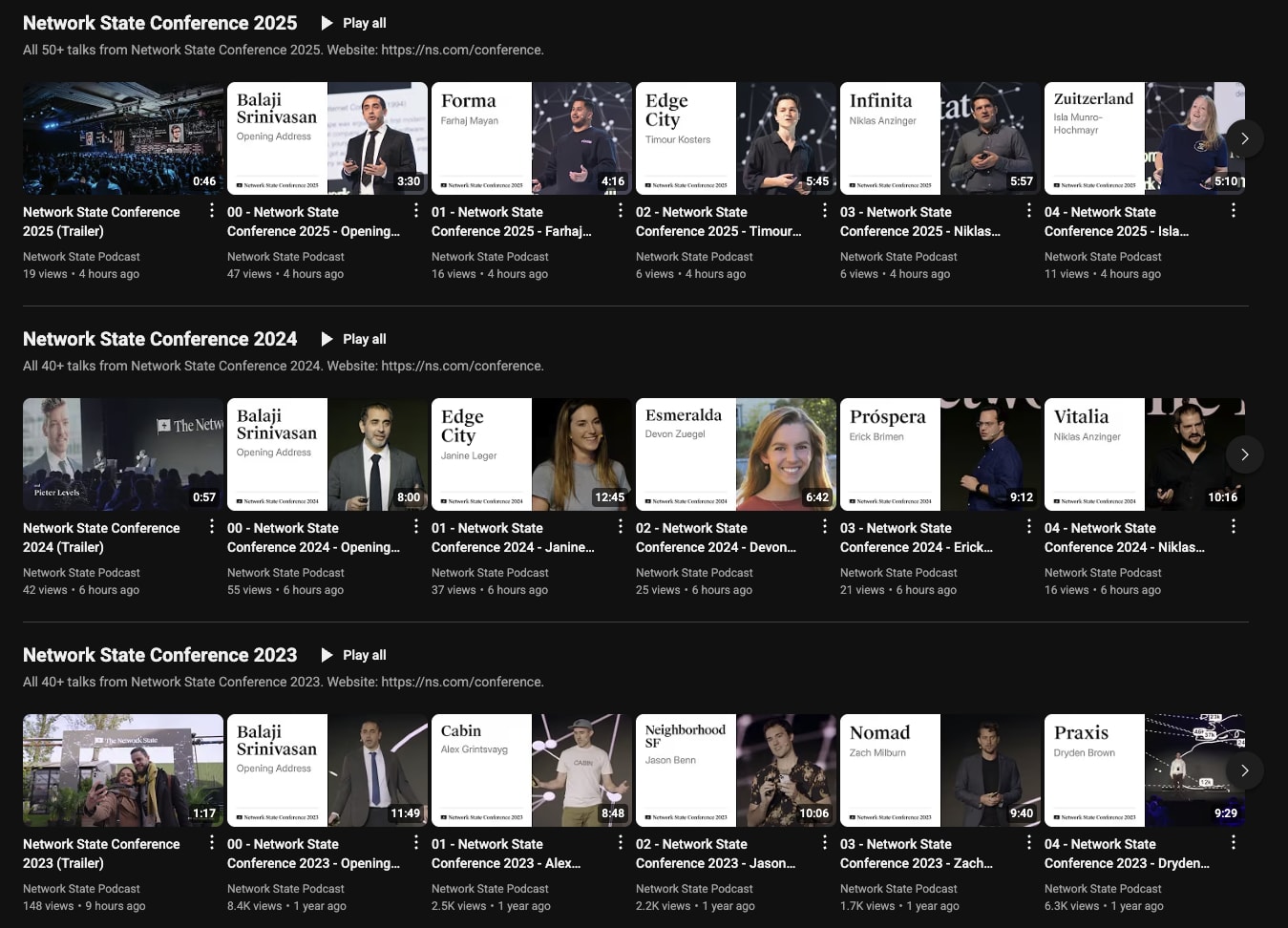Open Balaji Srinivasan 2025 Opening Address thumbnail
Screen dimensions: 1288x928
327,138
